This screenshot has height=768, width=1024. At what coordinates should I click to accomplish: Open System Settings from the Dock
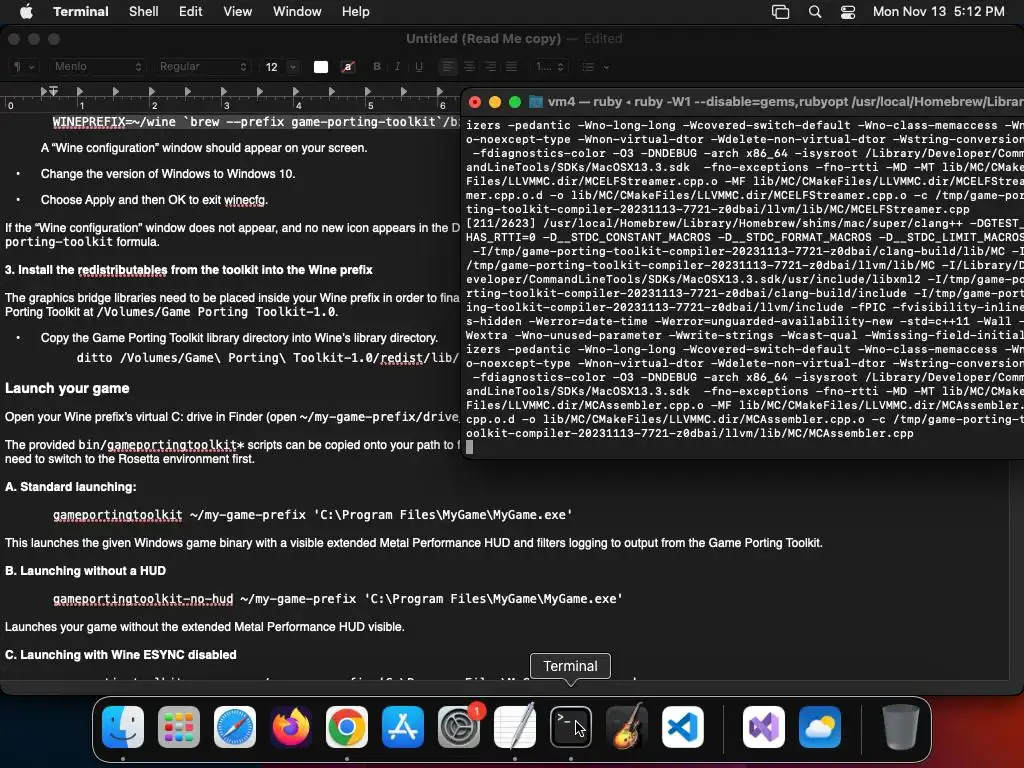click(459, 727)
